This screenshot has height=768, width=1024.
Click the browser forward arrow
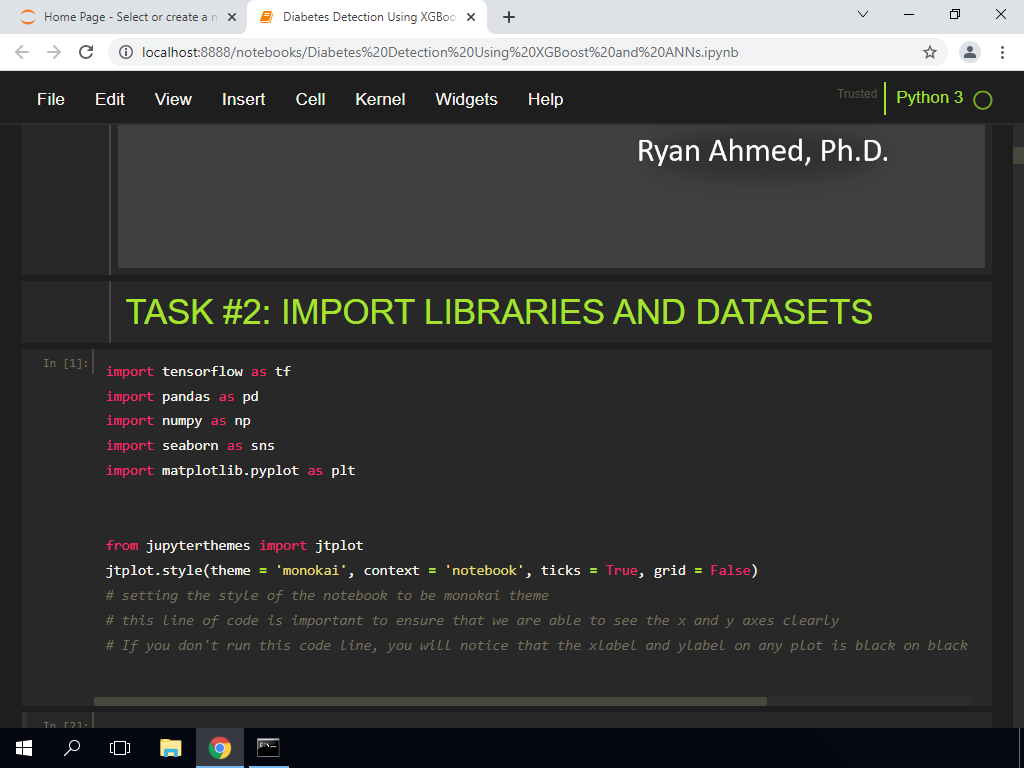pos(54,52)
